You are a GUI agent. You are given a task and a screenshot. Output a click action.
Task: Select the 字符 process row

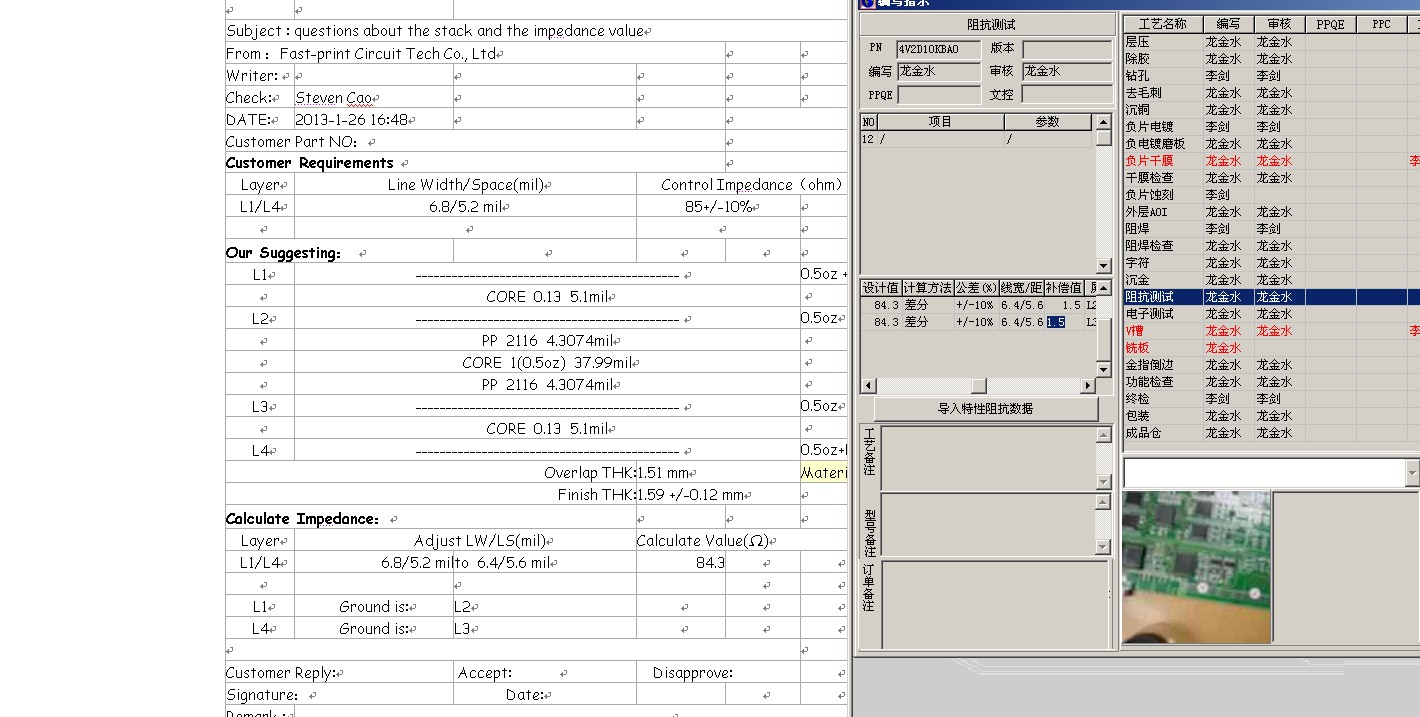click(1270, 263)
